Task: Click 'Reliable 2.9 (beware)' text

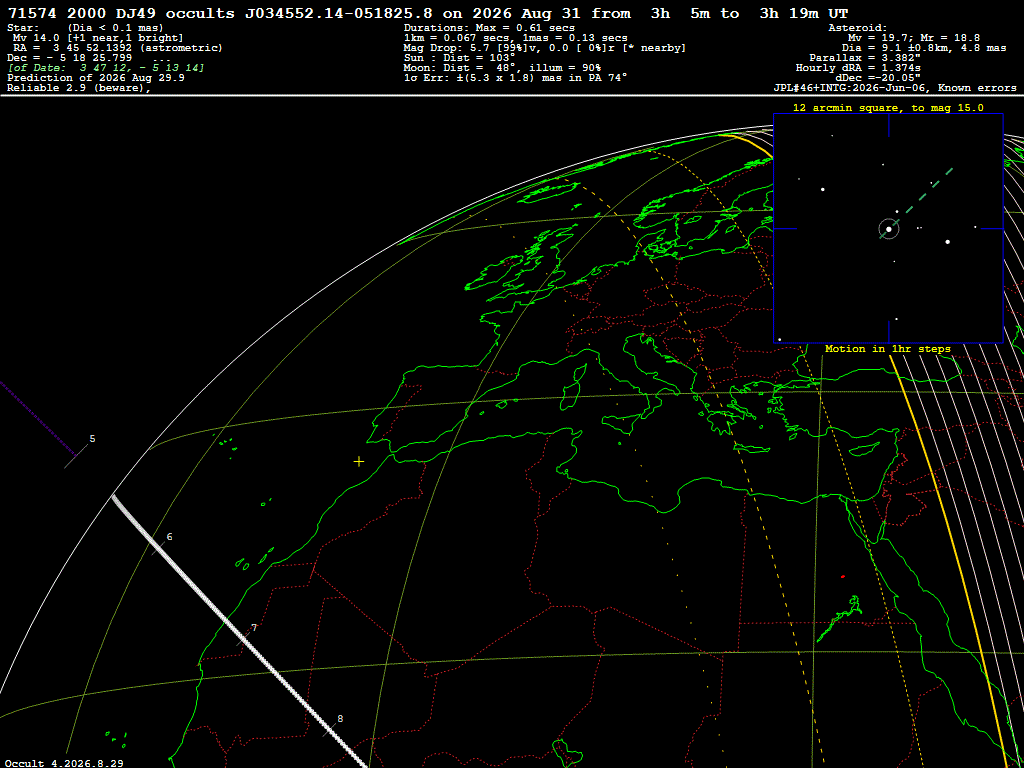Action: [x=79, y=88]
